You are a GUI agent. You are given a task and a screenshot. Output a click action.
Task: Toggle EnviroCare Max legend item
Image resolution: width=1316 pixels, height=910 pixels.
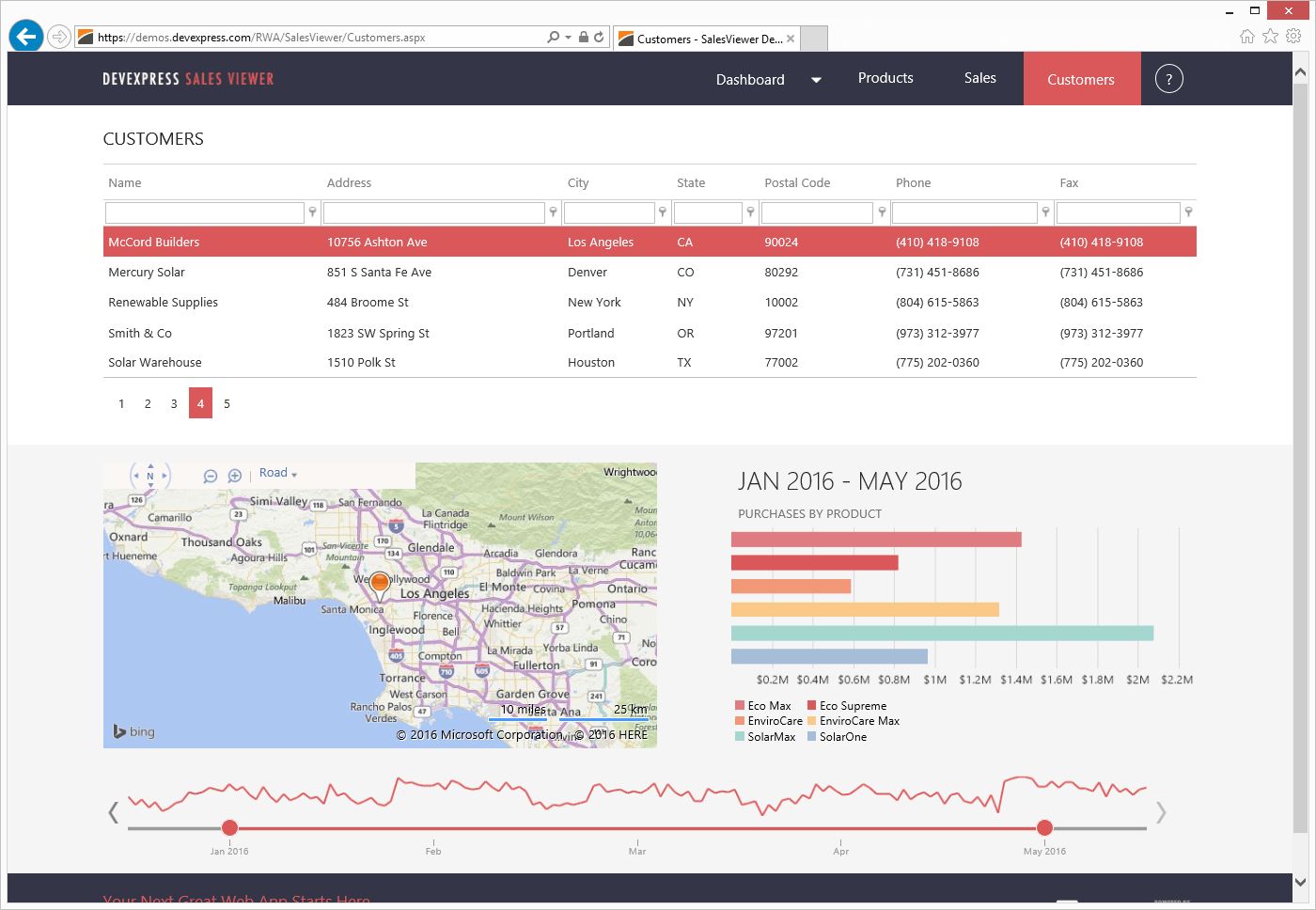coord(854,721)
